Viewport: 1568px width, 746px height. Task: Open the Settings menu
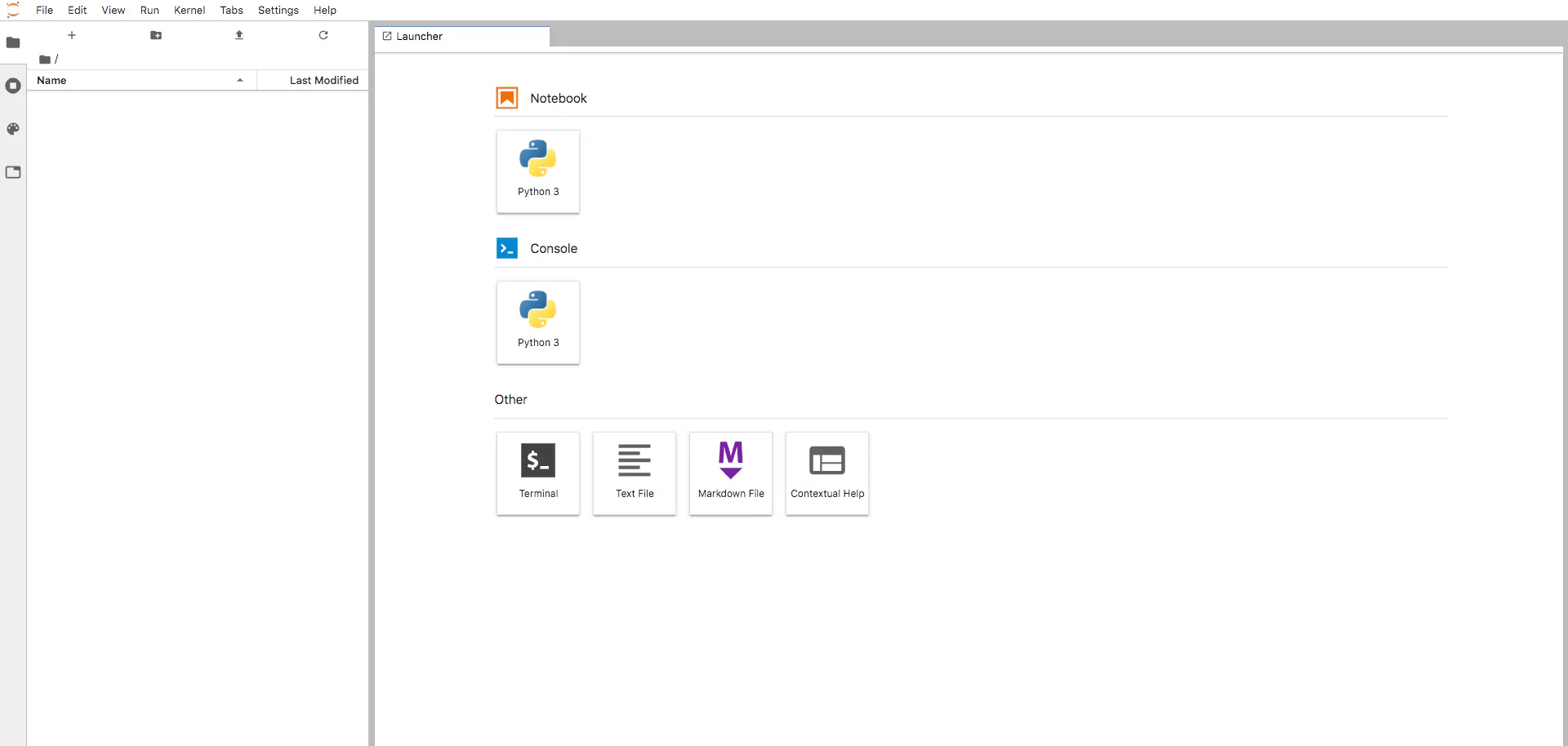tap(278, 11)
